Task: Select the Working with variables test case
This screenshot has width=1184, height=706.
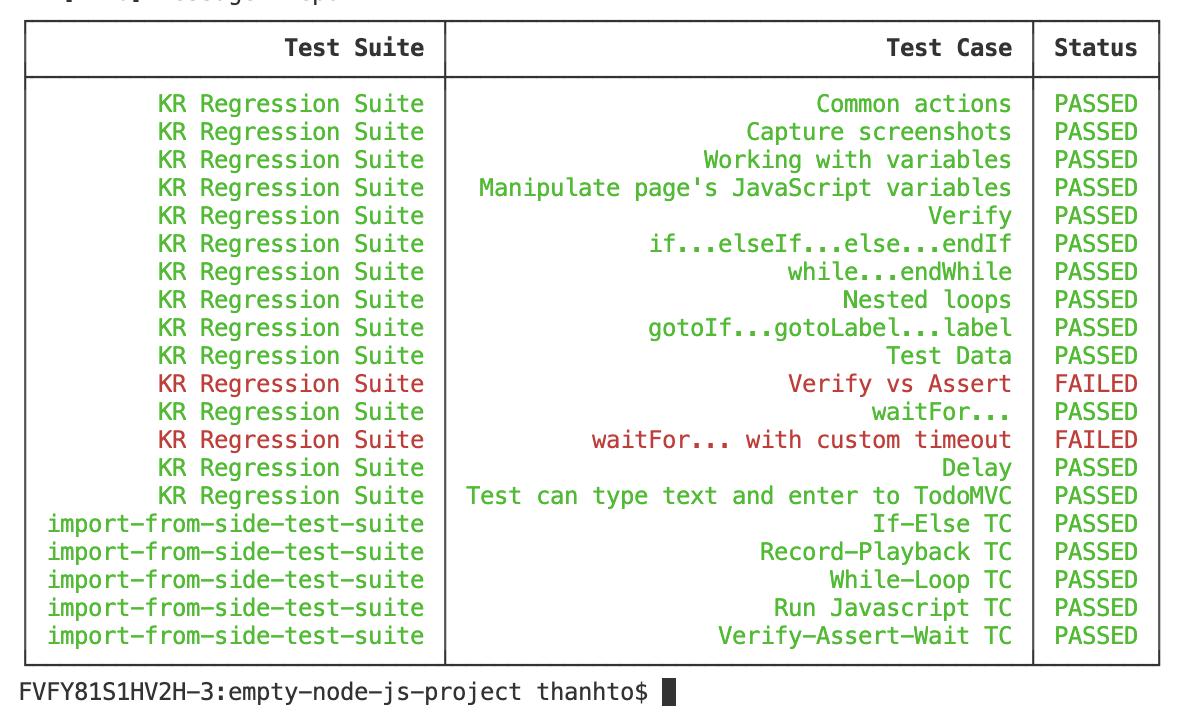Action: click(x=857, y=160)
